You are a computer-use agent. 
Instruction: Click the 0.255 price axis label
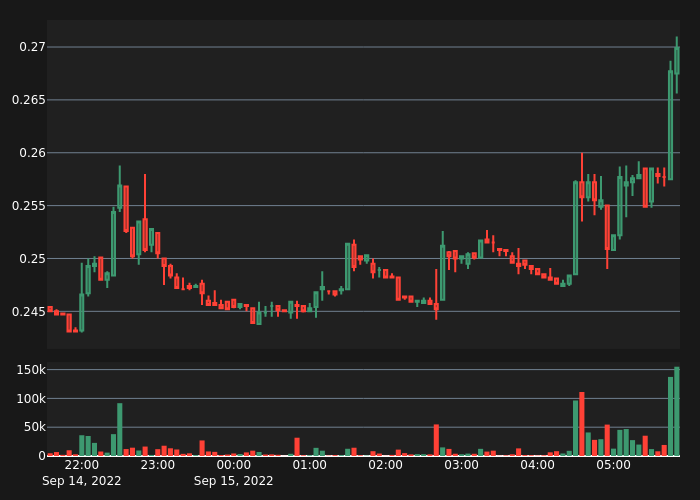click(x=29, y=206)
